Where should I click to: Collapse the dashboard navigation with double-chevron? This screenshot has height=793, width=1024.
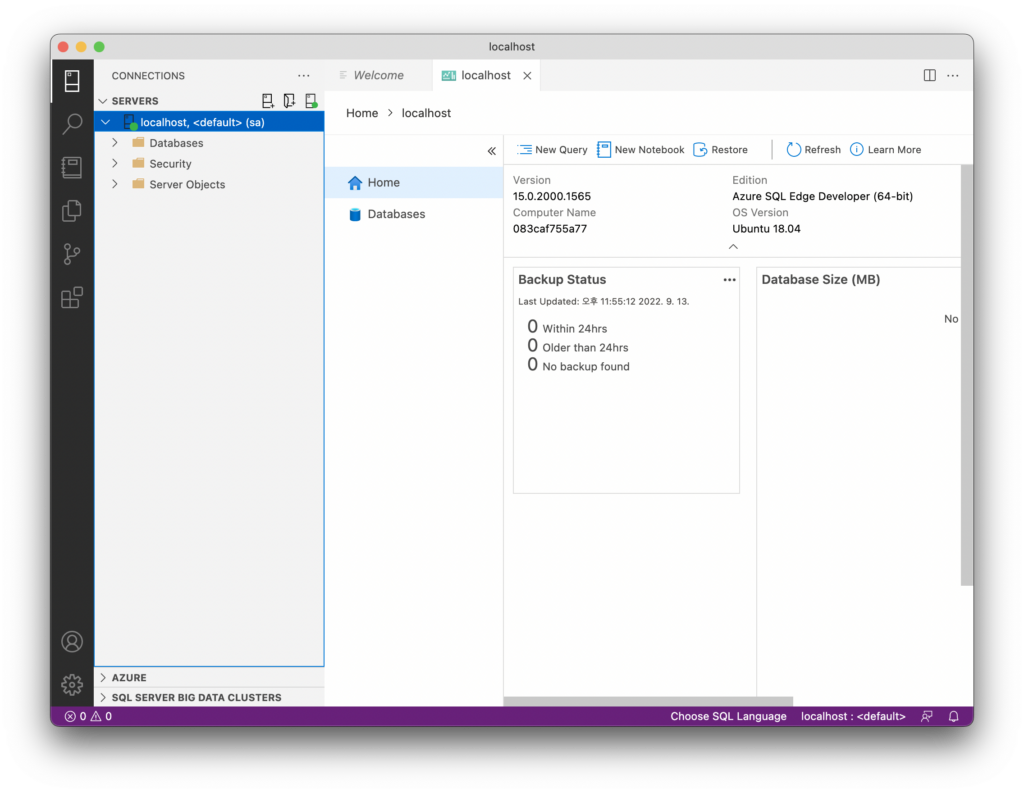click(491, 151)
